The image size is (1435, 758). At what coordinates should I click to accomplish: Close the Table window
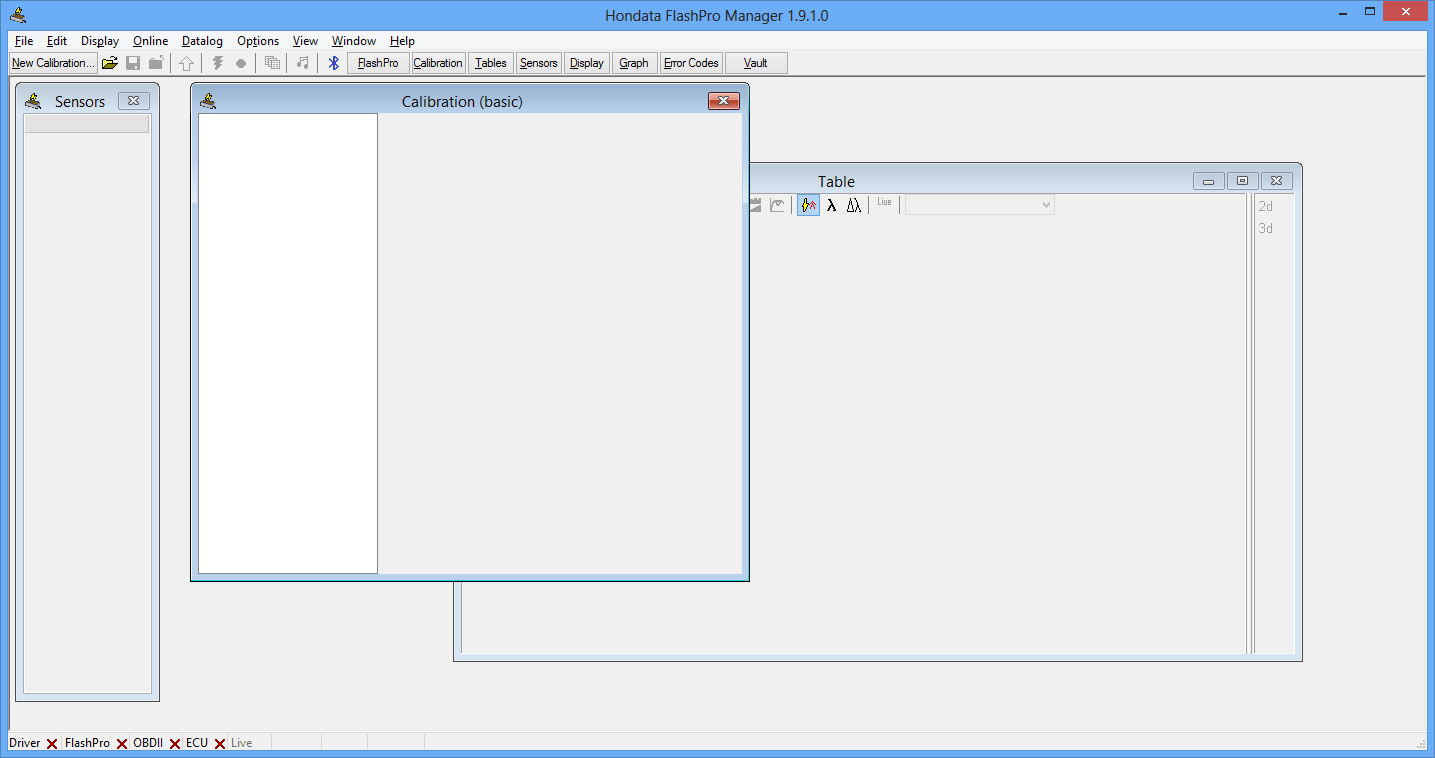tap(1277, 181)
